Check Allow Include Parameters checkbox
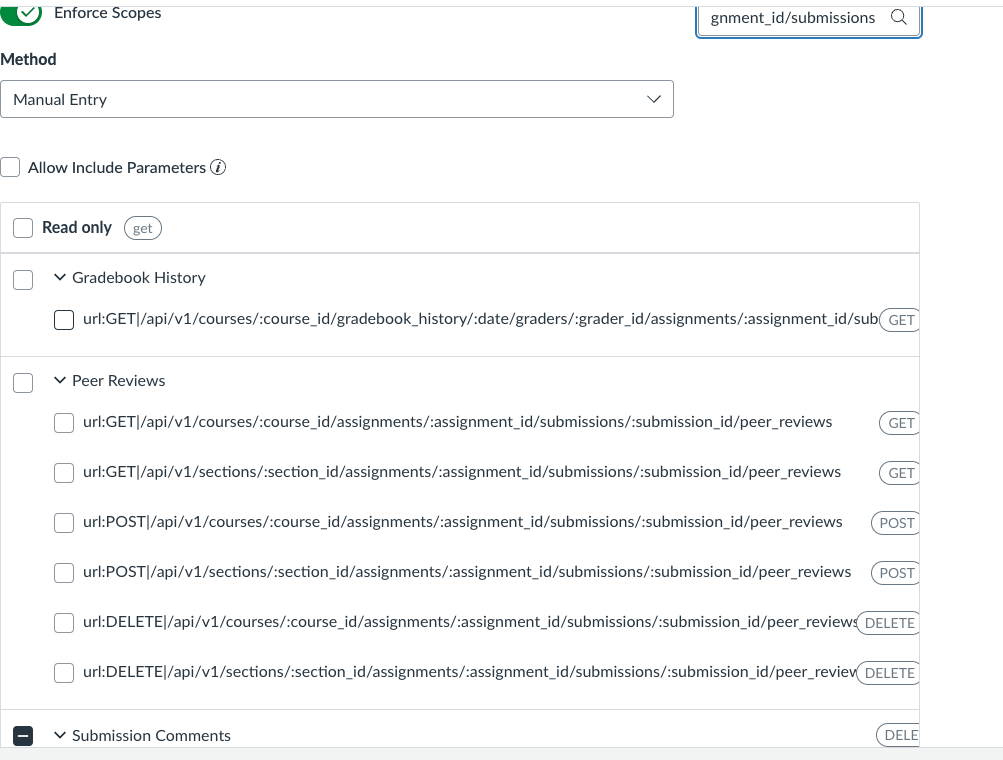Screen dimensions: 1003x760 [x=10, y=168]
